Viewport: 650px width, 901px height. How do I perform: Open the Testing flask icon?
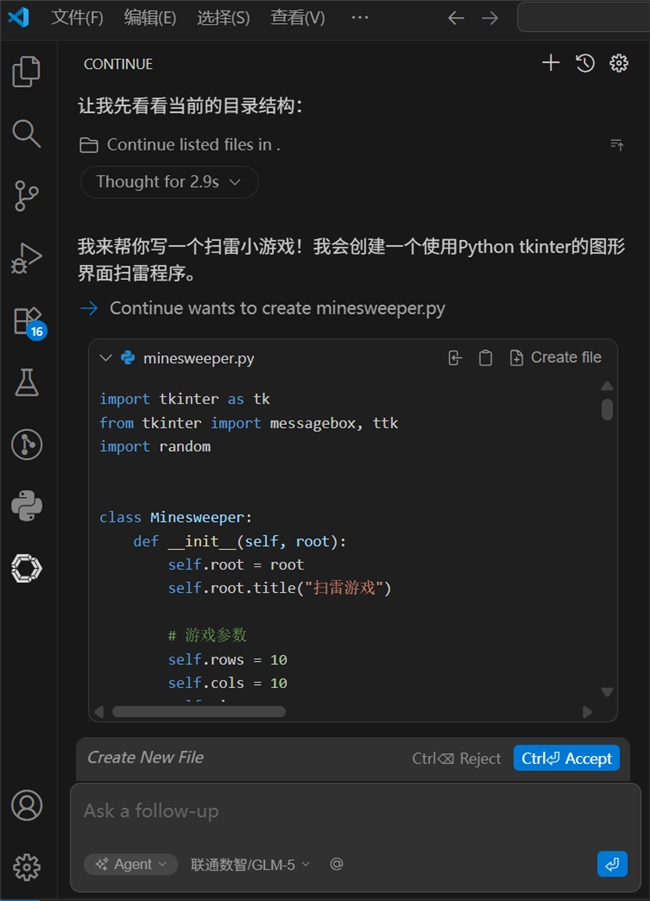pos(27,381)
